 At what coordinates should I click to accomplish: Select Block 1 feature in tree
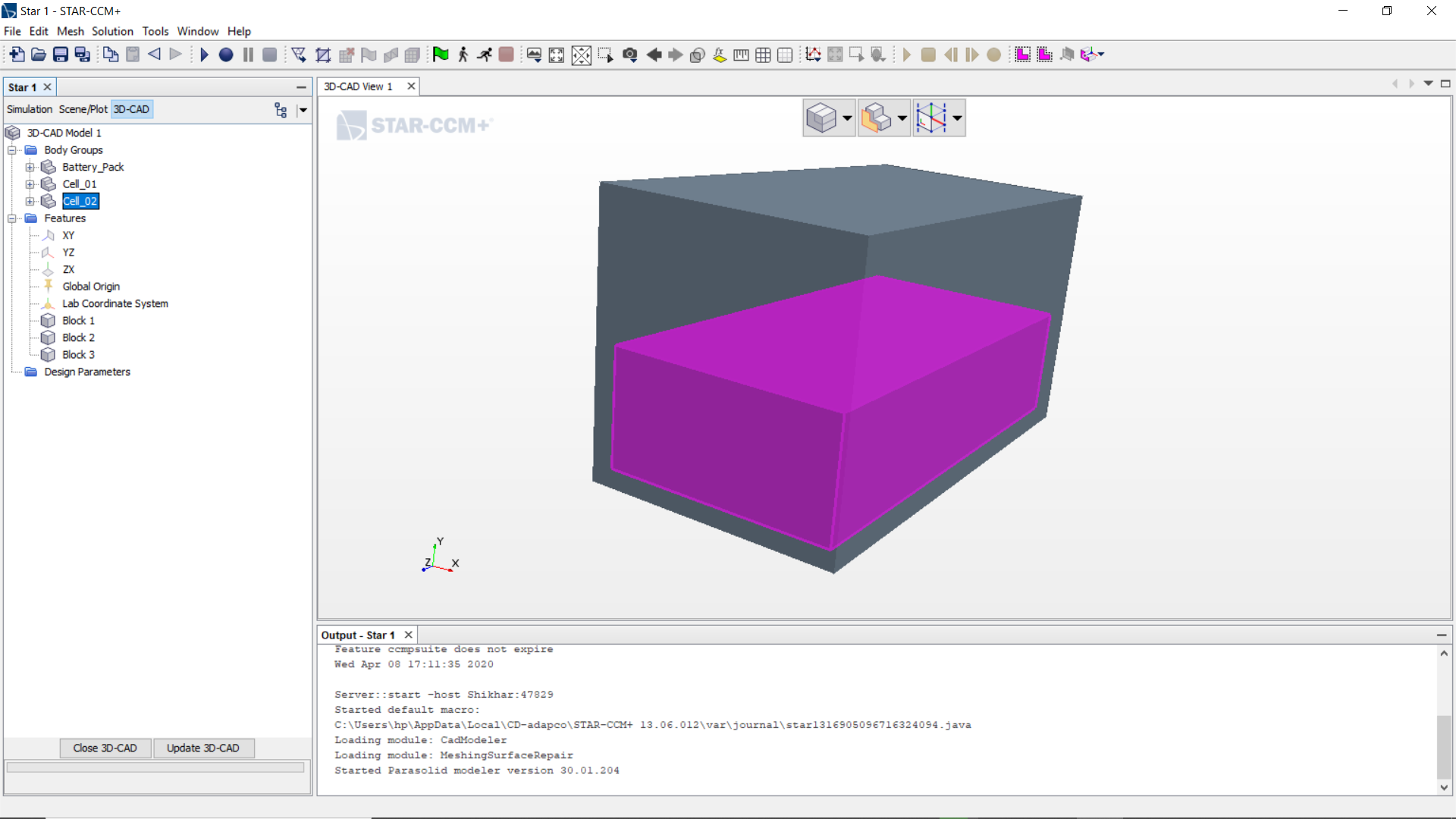pos(78,321)
